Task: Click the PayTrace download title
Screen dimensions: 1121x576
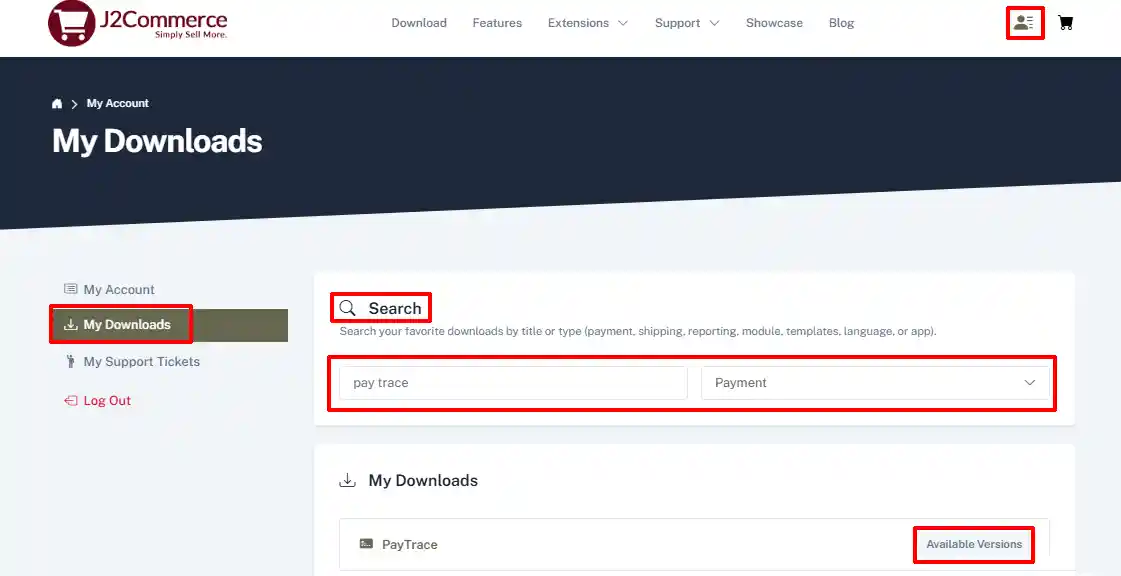Action: (410, 545)
